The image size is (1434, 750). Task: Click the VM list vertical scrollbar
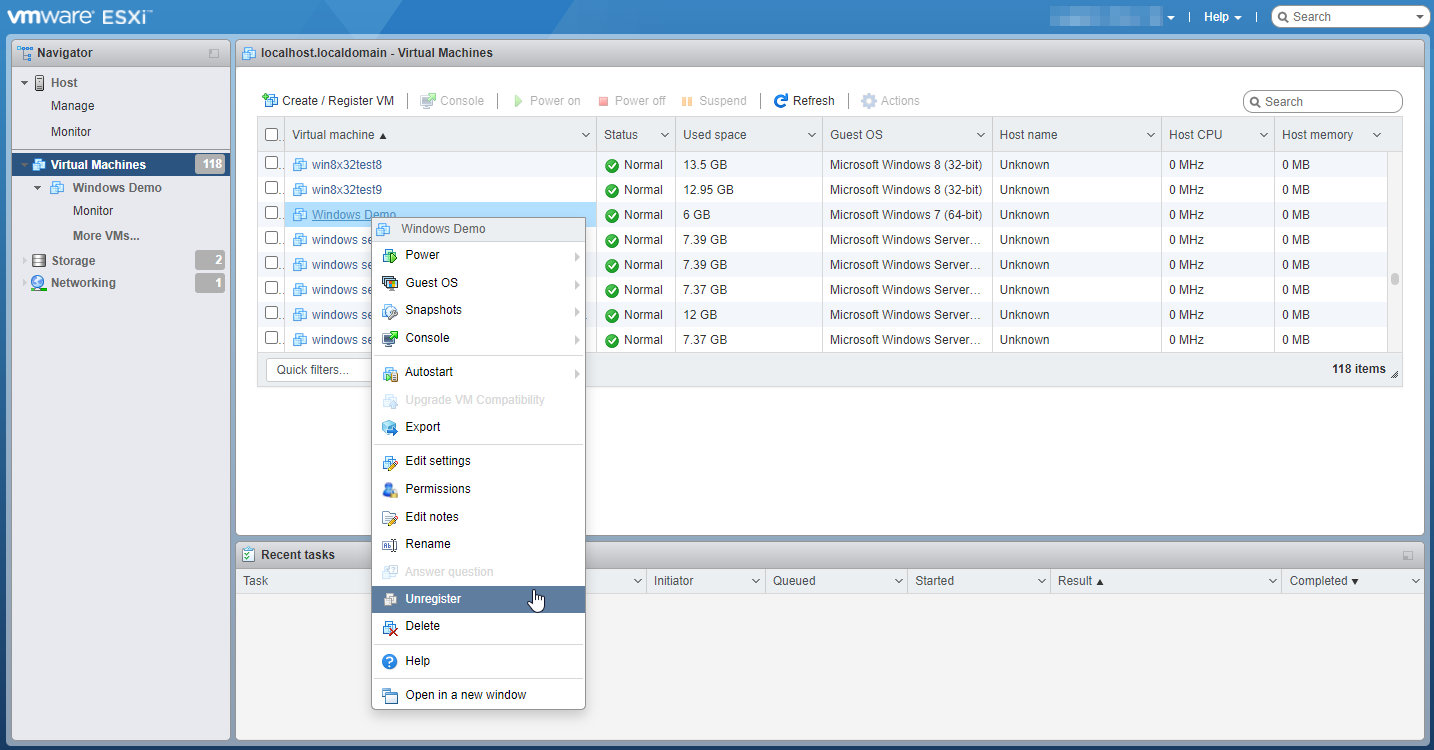(x=1394, y=279)
